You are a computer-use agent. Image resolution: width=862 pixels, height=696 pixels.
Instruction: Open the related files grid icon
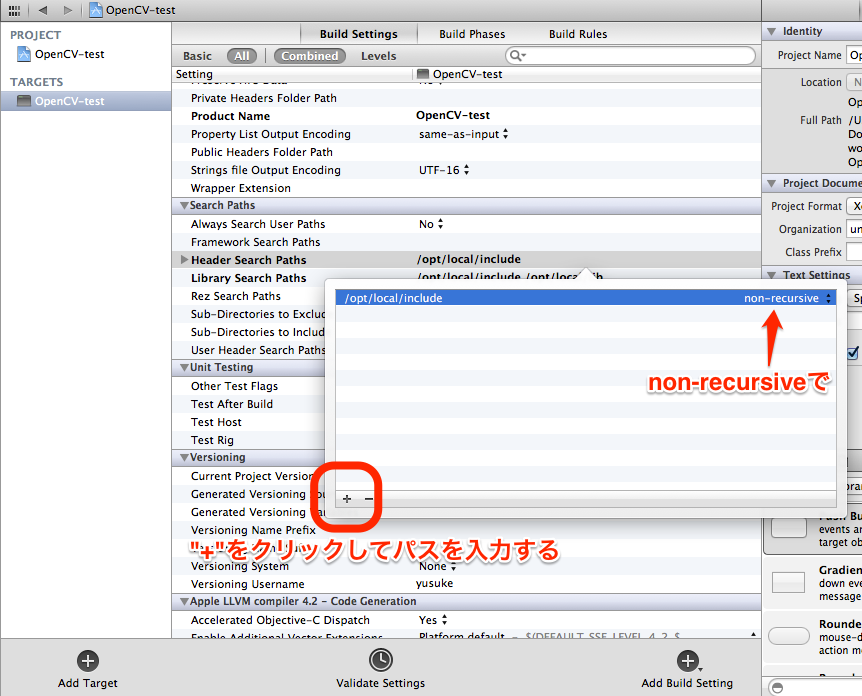(x=14, y=10)
